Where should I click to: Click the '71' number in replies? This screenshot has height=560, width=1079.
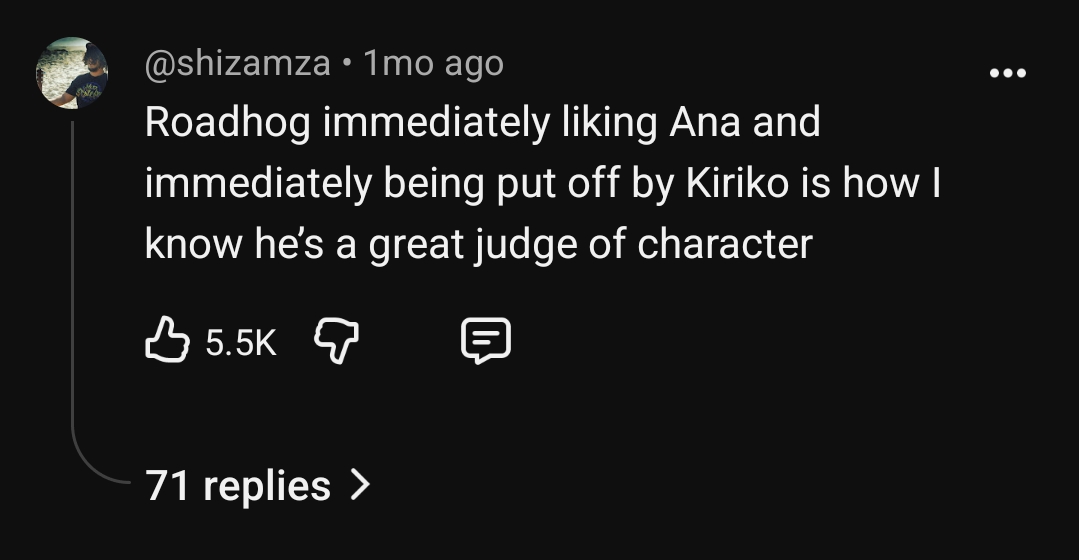pos(167,486)
